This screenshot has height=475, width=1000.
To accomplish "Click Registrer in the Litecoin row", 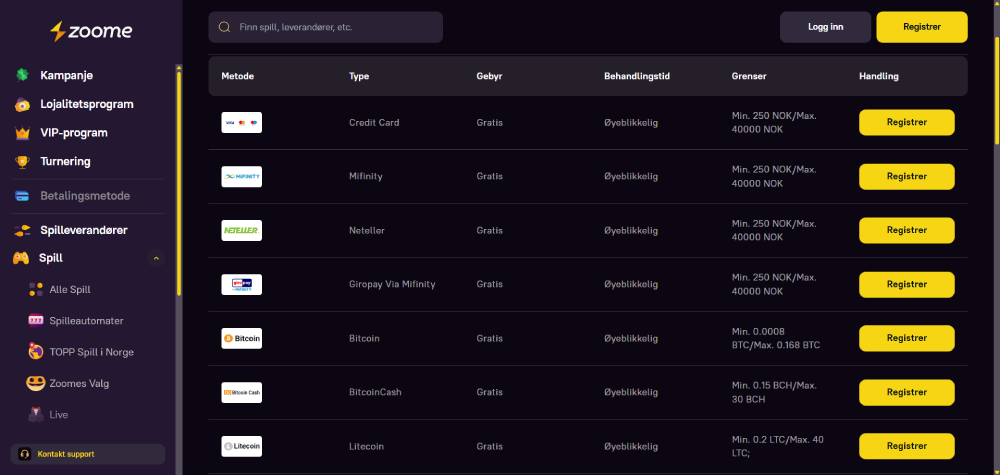I will click(906, 447).
